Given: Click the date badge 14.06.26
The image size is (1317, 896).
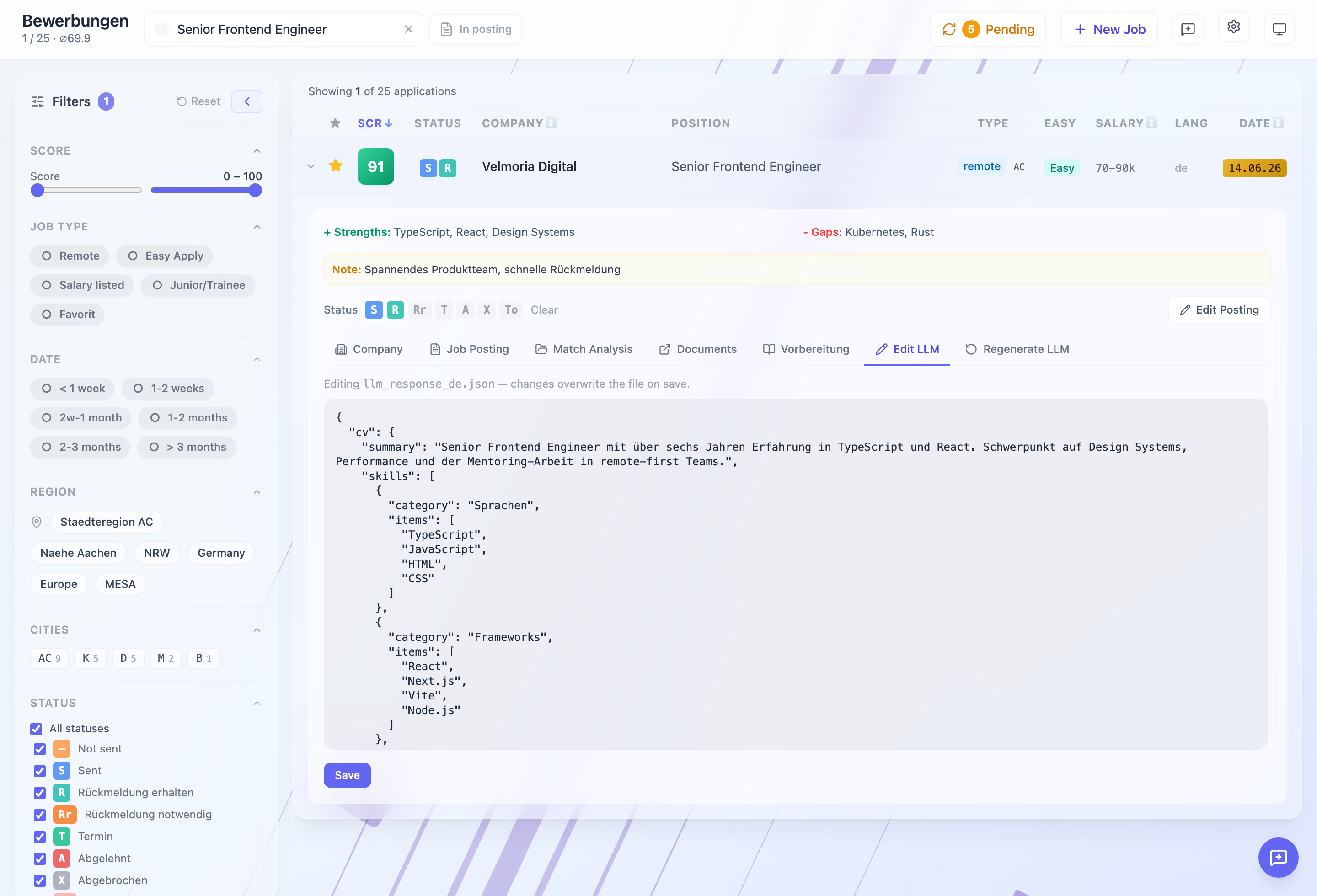Looking at the screenshot, I should pos(1254,168).
